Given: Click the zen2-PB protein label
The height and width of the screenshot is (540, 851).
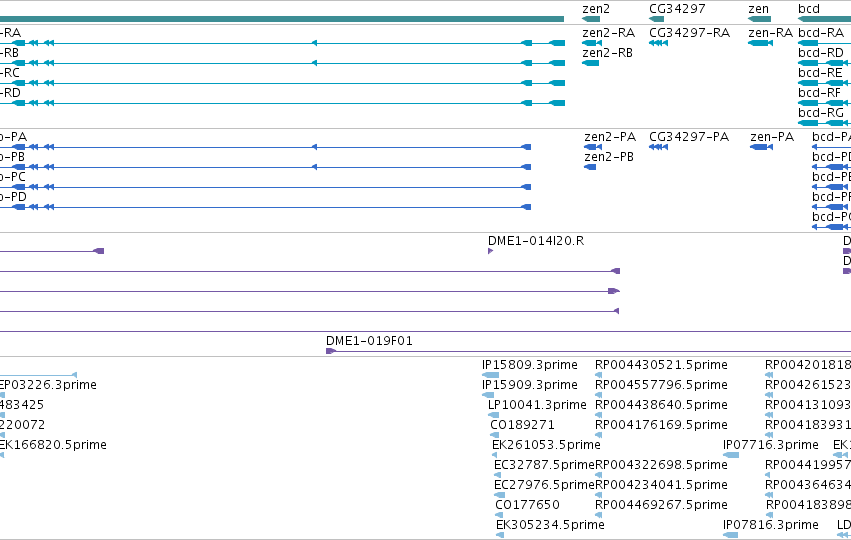Looking at the screenshot, I should coord(609,157).
